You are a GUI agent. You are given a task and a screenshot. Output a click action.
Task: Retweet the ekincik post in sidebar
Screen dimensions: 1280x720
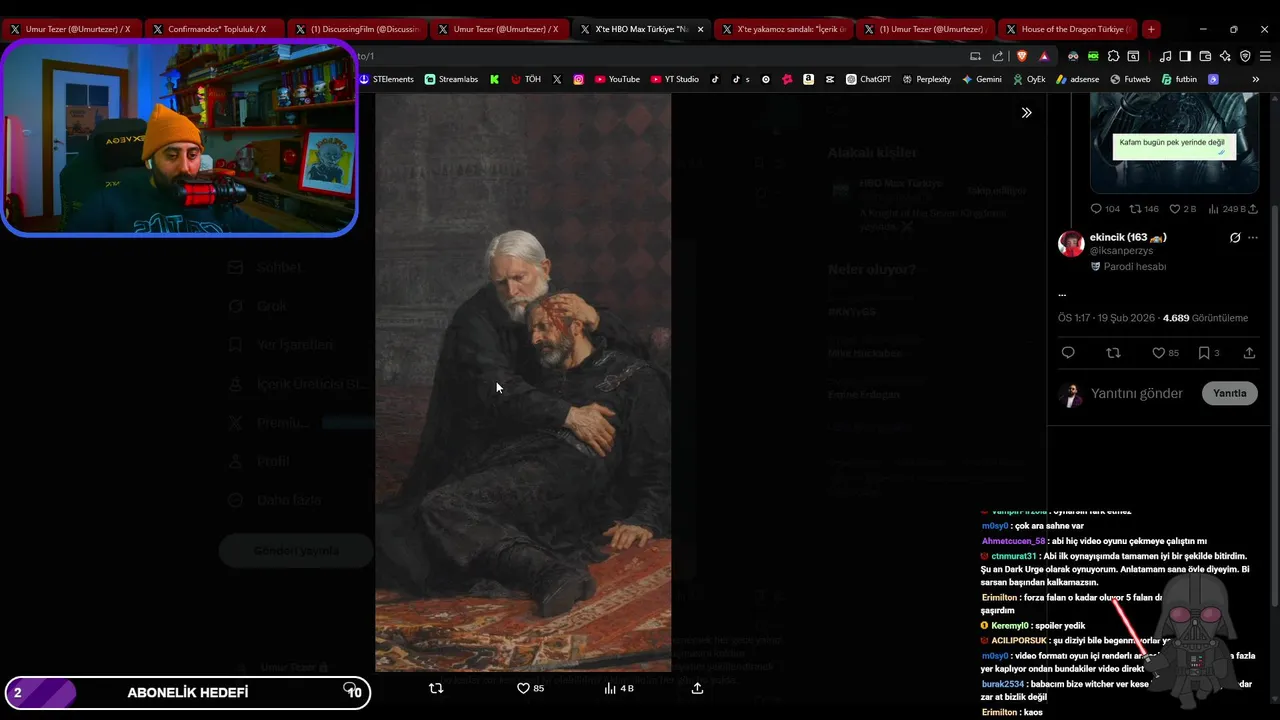1113,353
